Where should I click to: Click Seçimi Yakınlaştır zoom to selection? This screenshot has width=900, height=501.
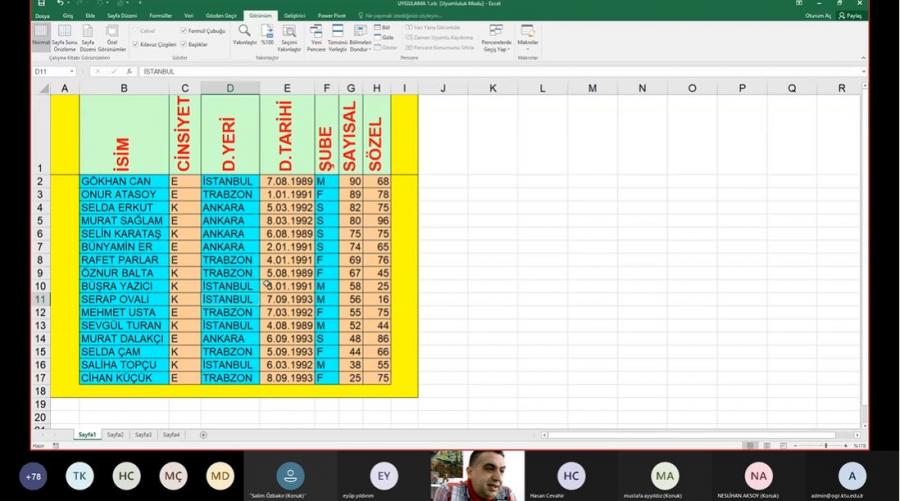point(289,37)
